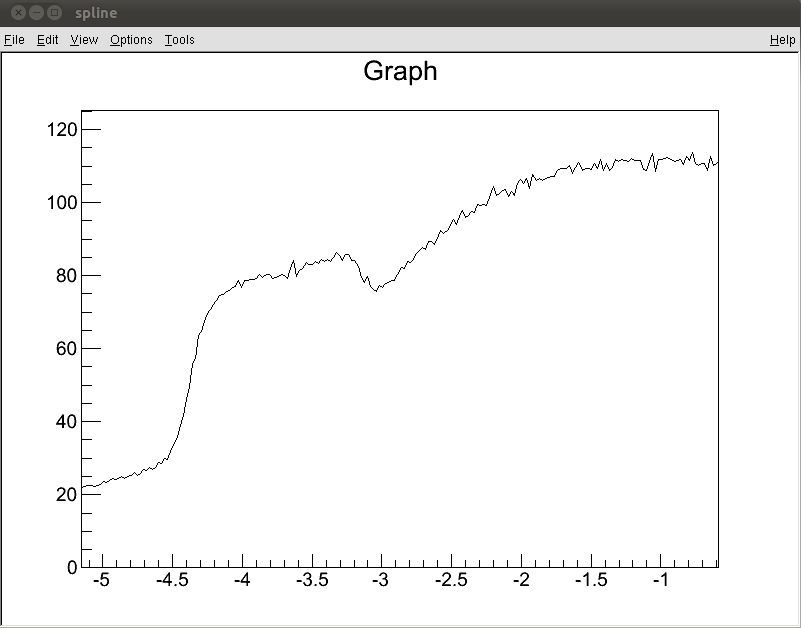Open the View menu

[84, 40]
